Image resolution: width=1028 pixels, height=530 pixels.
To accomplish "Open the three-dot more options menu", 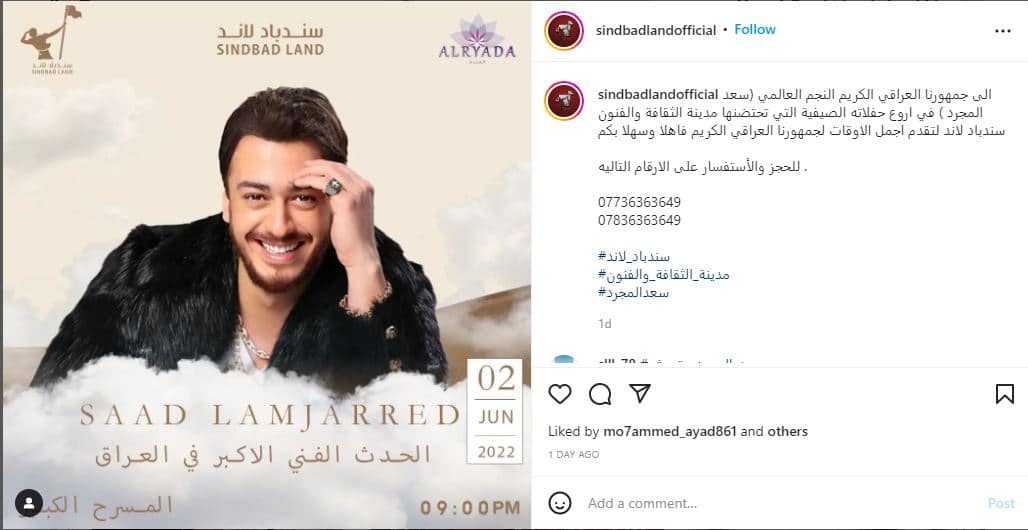I will 1003,31.
